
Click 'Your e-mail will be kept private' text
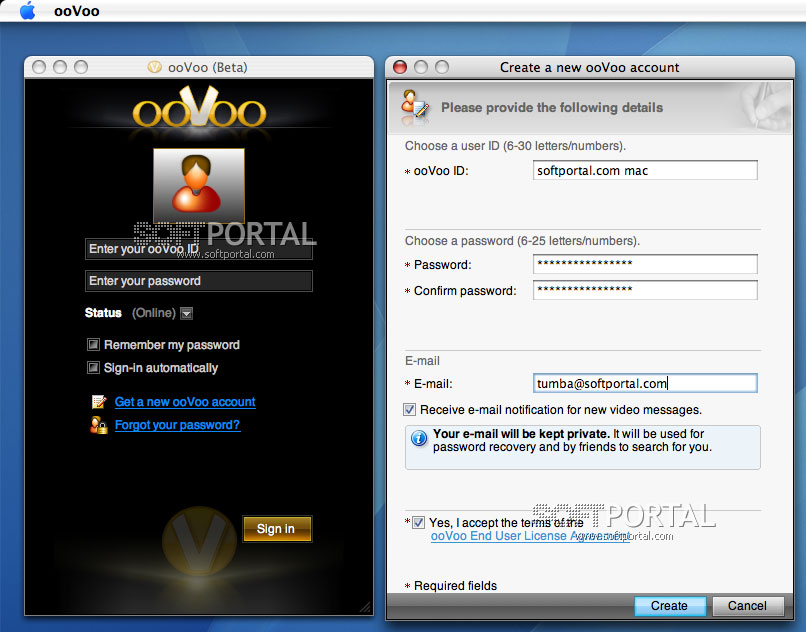click(521, 434)
